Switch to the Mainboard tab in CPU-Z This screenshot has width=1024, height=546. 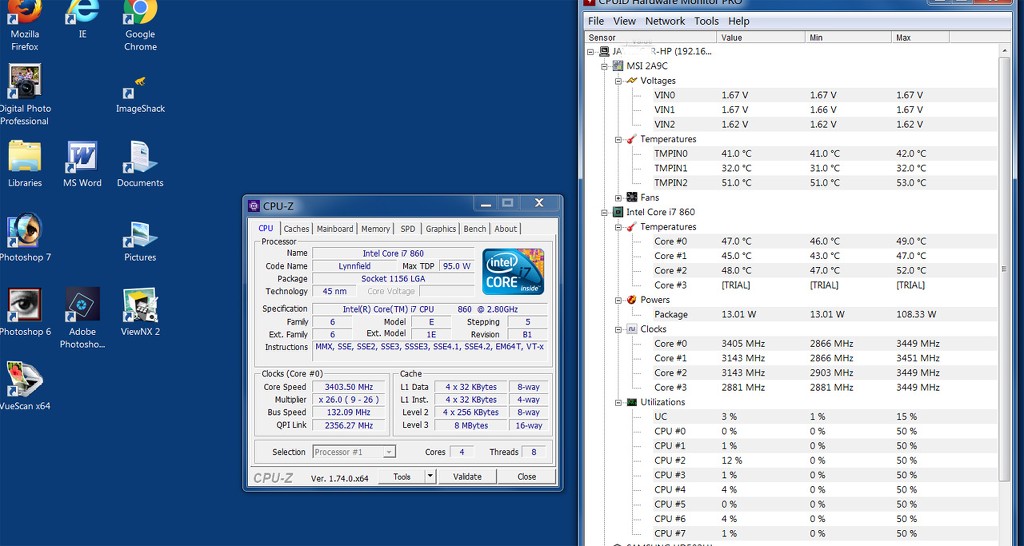pos(335,229)
